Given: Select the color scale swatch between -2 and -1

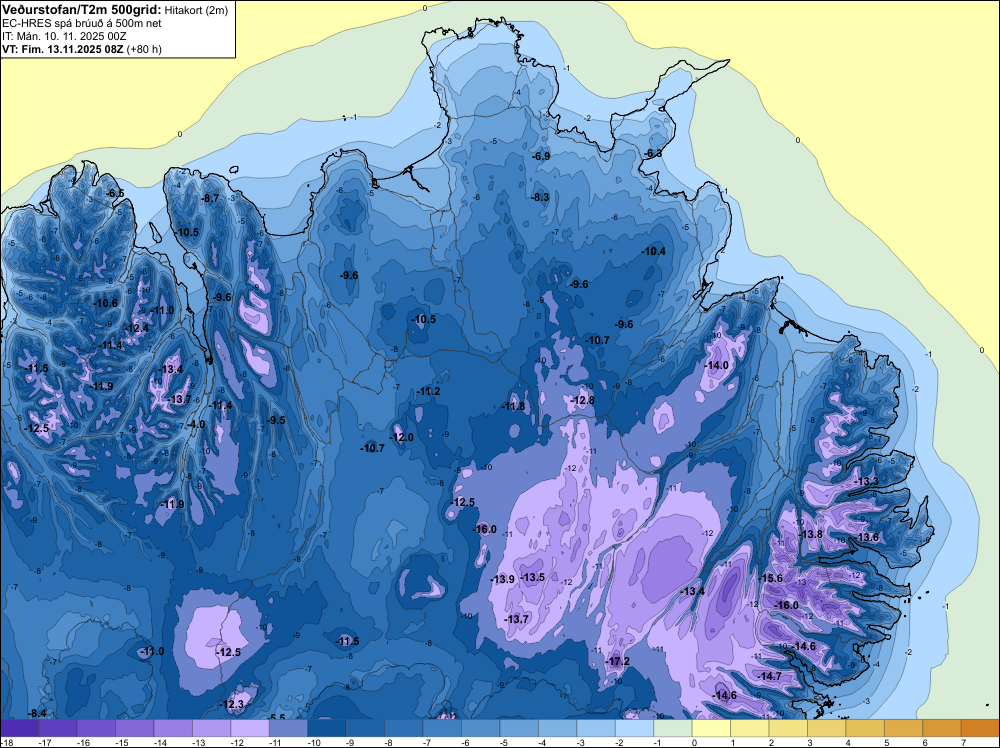Looking at the screenshot, I should [635, 728].
